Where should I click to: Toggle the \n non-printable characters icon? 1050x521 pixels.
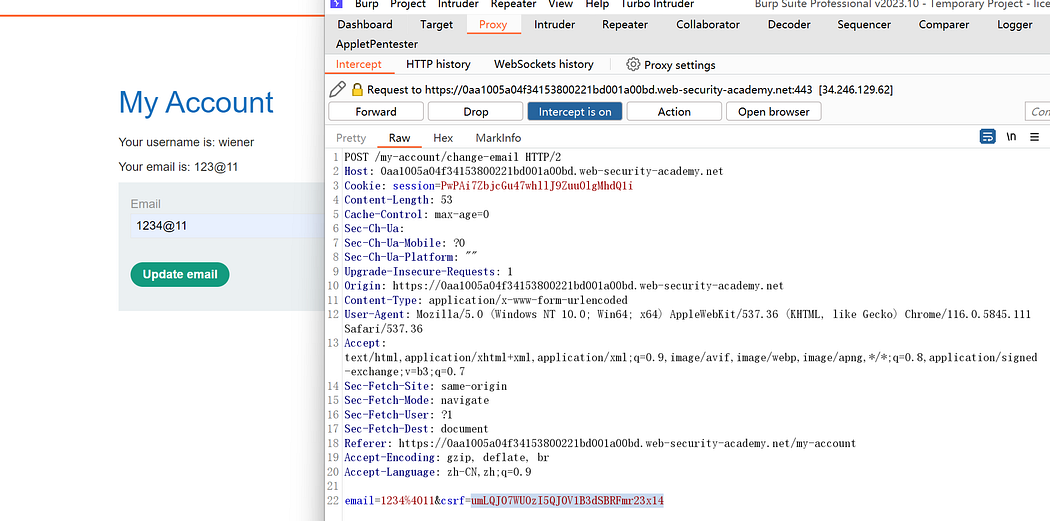point(1011,137)
